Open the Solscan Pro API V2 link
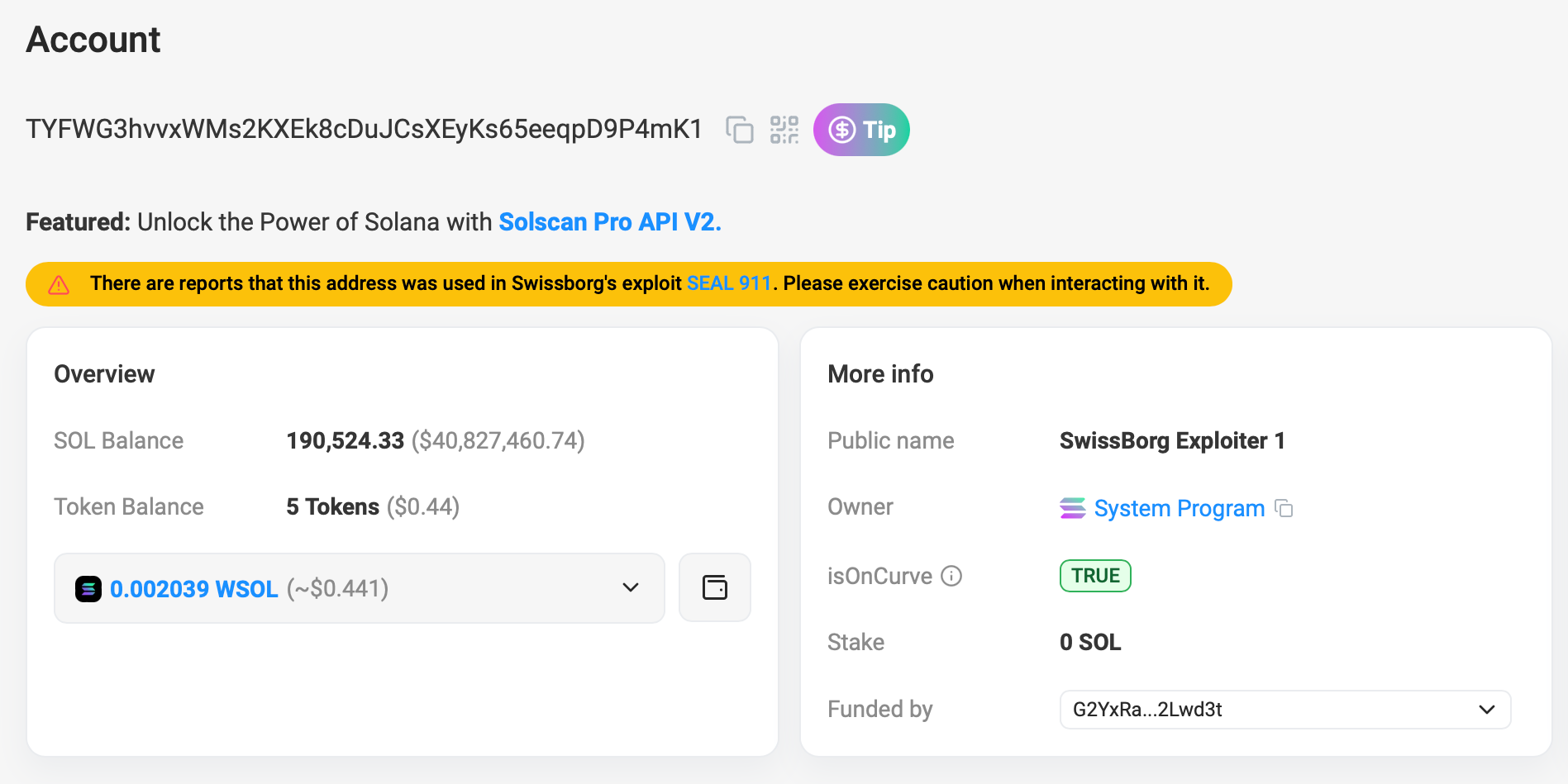The image size is (1568, 784). (609, 221)
